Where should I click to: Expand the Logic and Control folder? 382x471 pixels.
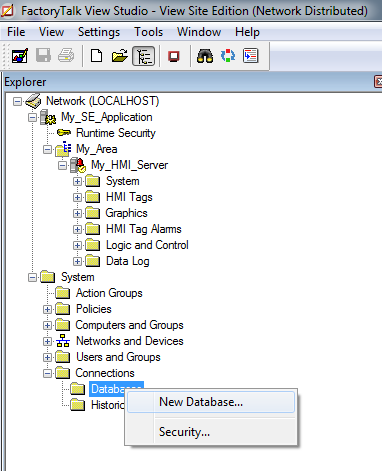click(x=77, y=245)
